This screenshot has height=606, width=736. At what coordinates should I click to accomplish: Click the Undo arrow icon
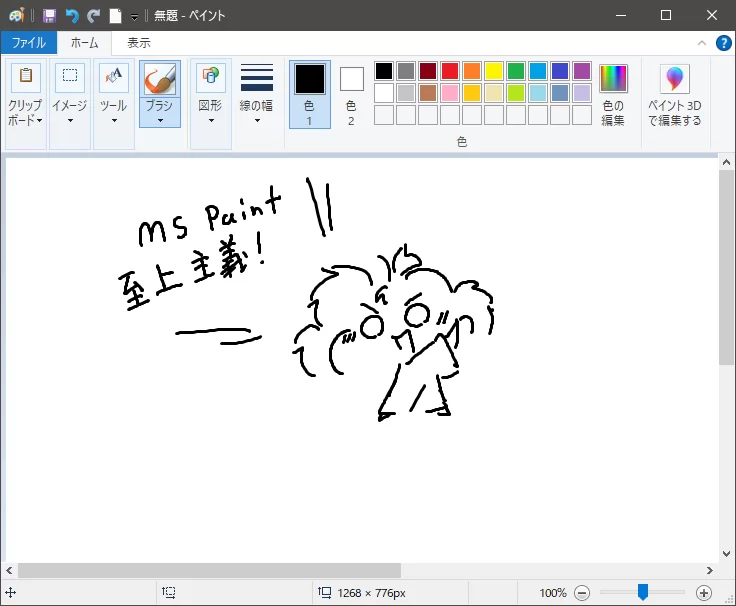coord(71,15)
